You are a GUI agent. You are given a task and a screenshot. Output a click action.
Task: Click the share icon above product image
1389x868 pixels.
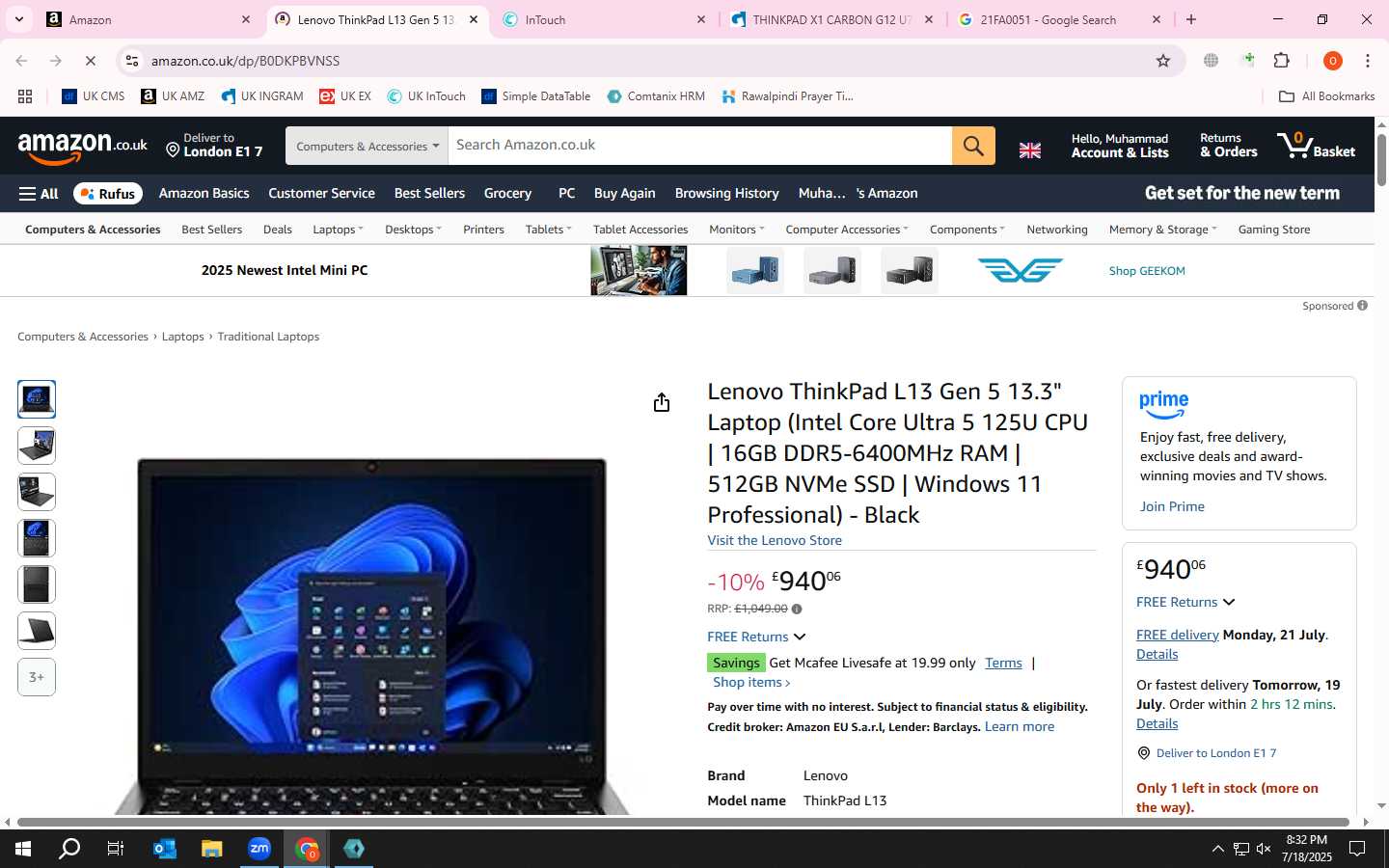pyautogui.click(x=661, y=402)
